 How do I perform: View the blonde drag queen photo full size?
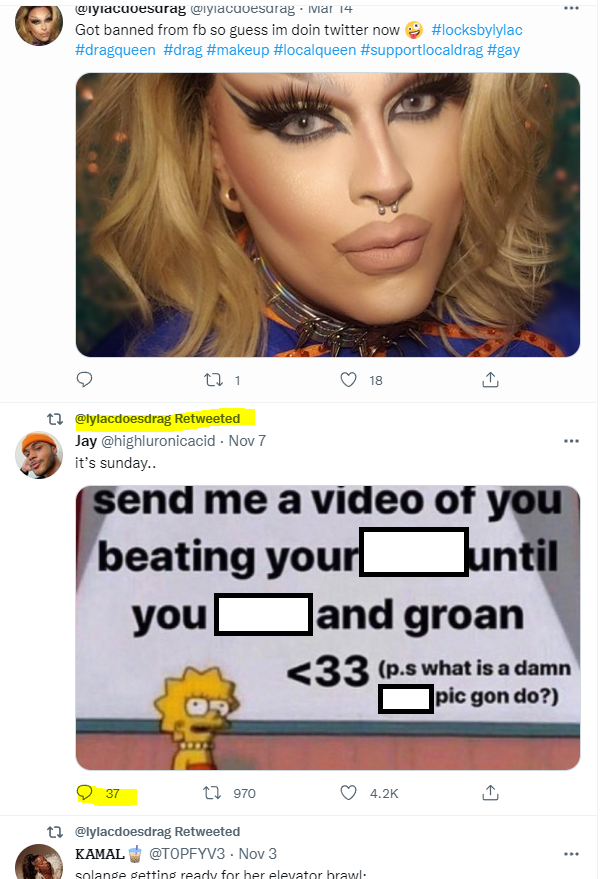pos(328,215)
